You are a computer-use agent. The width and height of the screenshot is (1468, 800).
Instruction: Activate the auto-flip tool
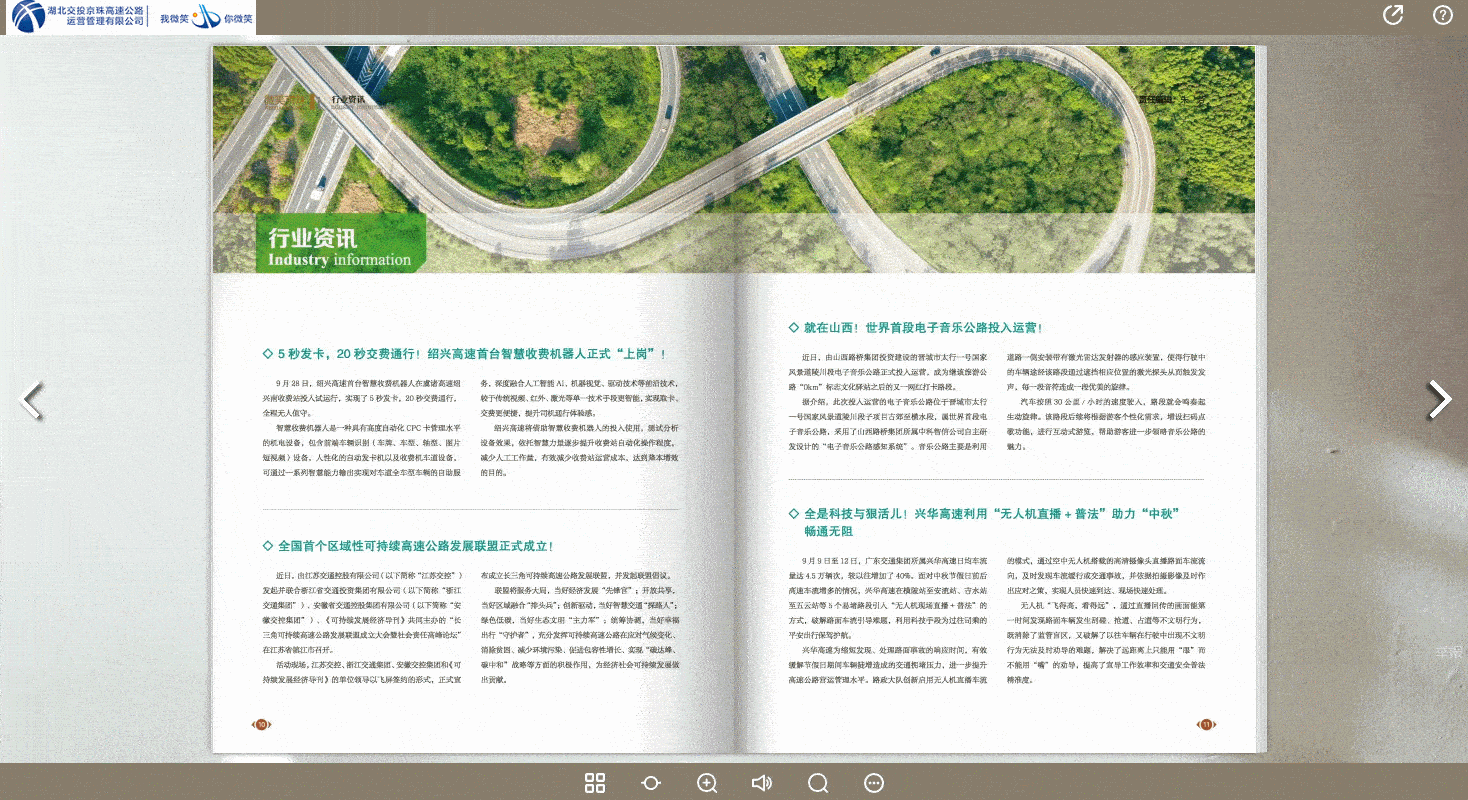650,783
